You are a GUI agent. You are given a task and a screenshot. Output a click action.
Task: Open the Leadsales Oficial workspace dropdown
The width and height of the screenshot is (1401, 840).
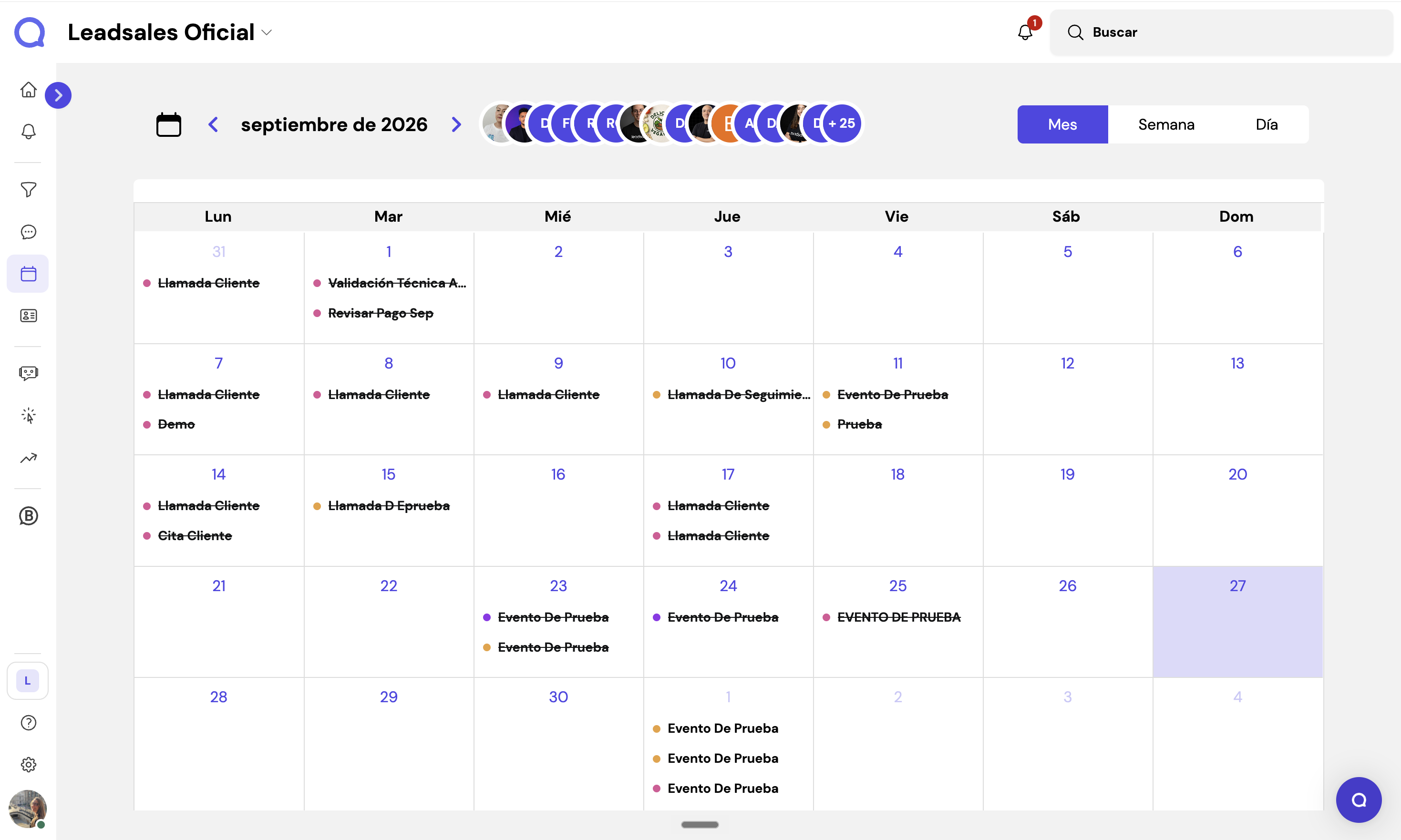[x=170, y=32]
